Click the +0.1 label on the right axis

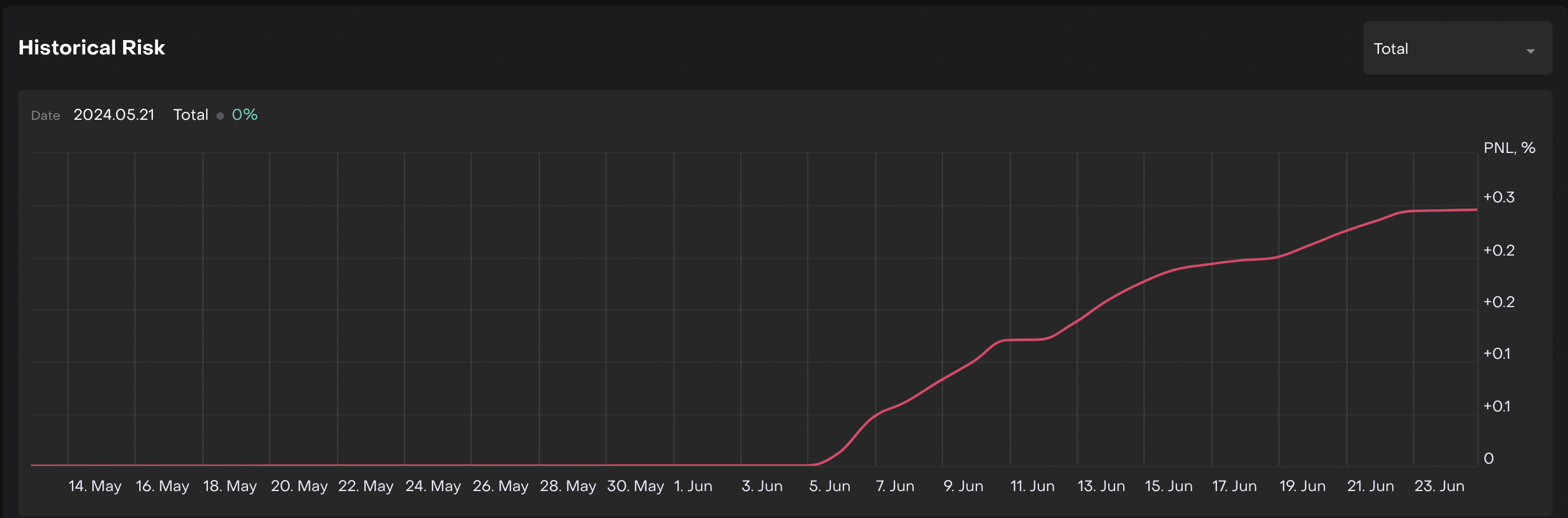click(x=1496, y=354)
